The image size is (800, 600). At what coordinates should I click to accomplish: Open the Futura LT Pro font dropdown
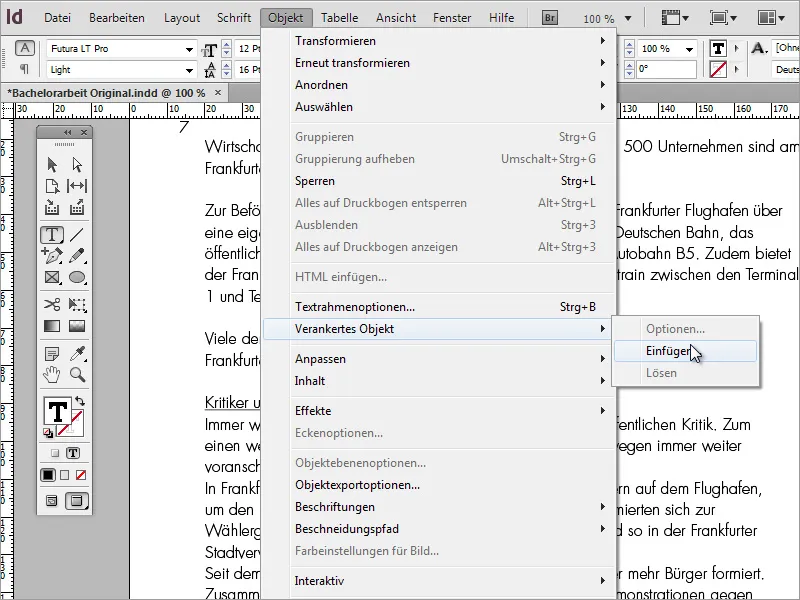(189, 49)
